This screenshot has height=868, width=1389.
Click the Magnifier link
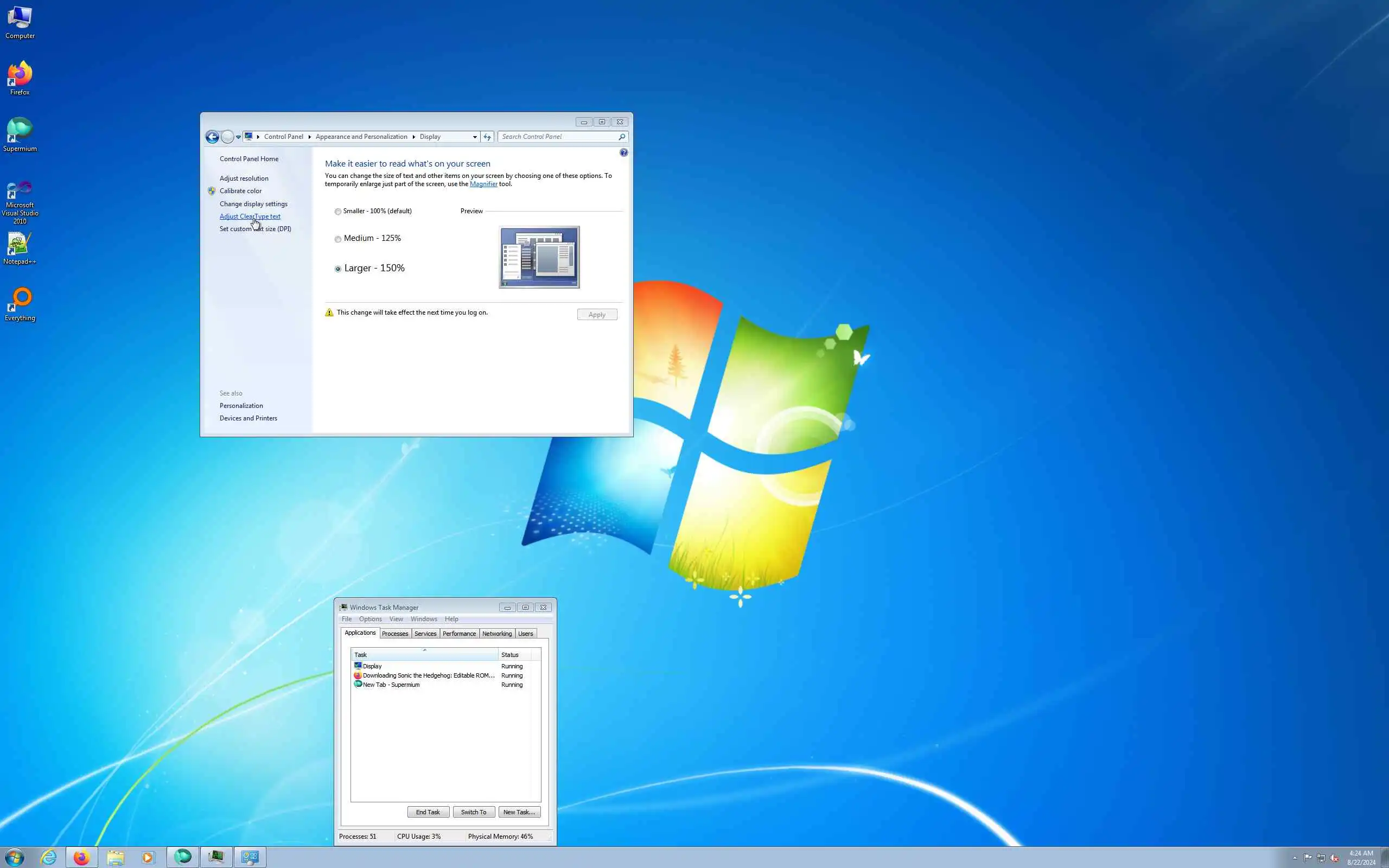[483, 184]
